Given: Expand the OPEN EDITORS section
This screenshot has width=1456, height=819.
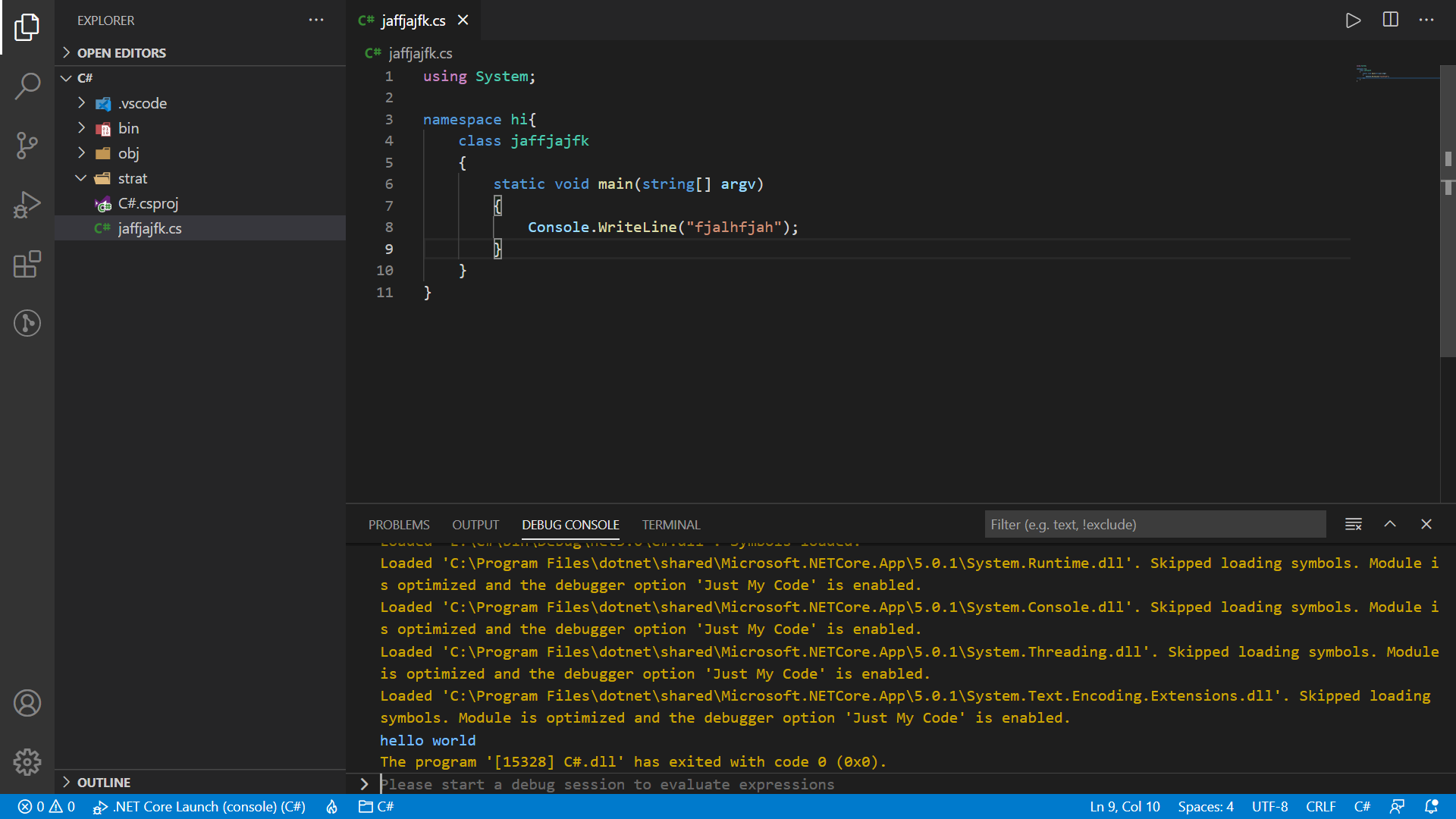Looking at the screenshot, I should click(x=200, y=53).
